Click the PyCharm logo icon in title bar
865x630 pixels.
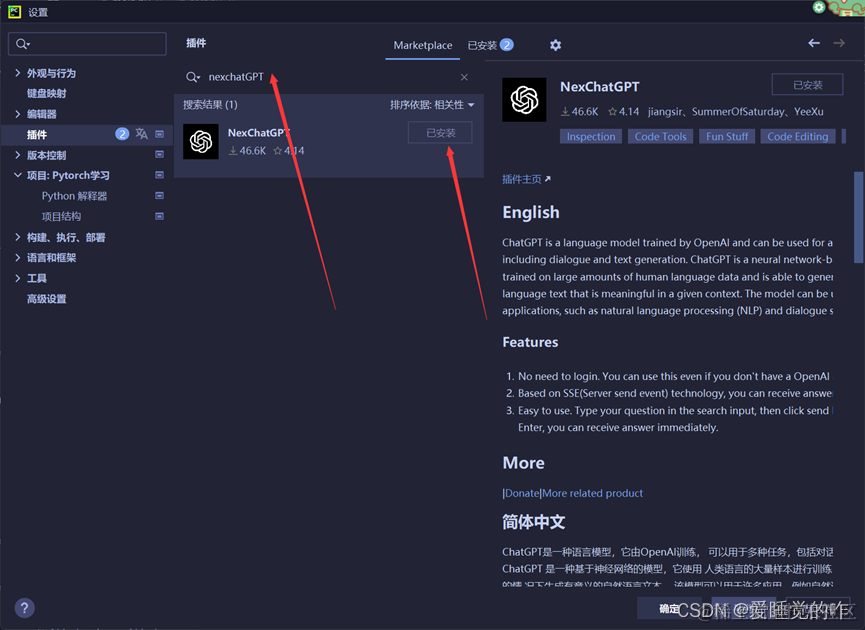[15, 12]
